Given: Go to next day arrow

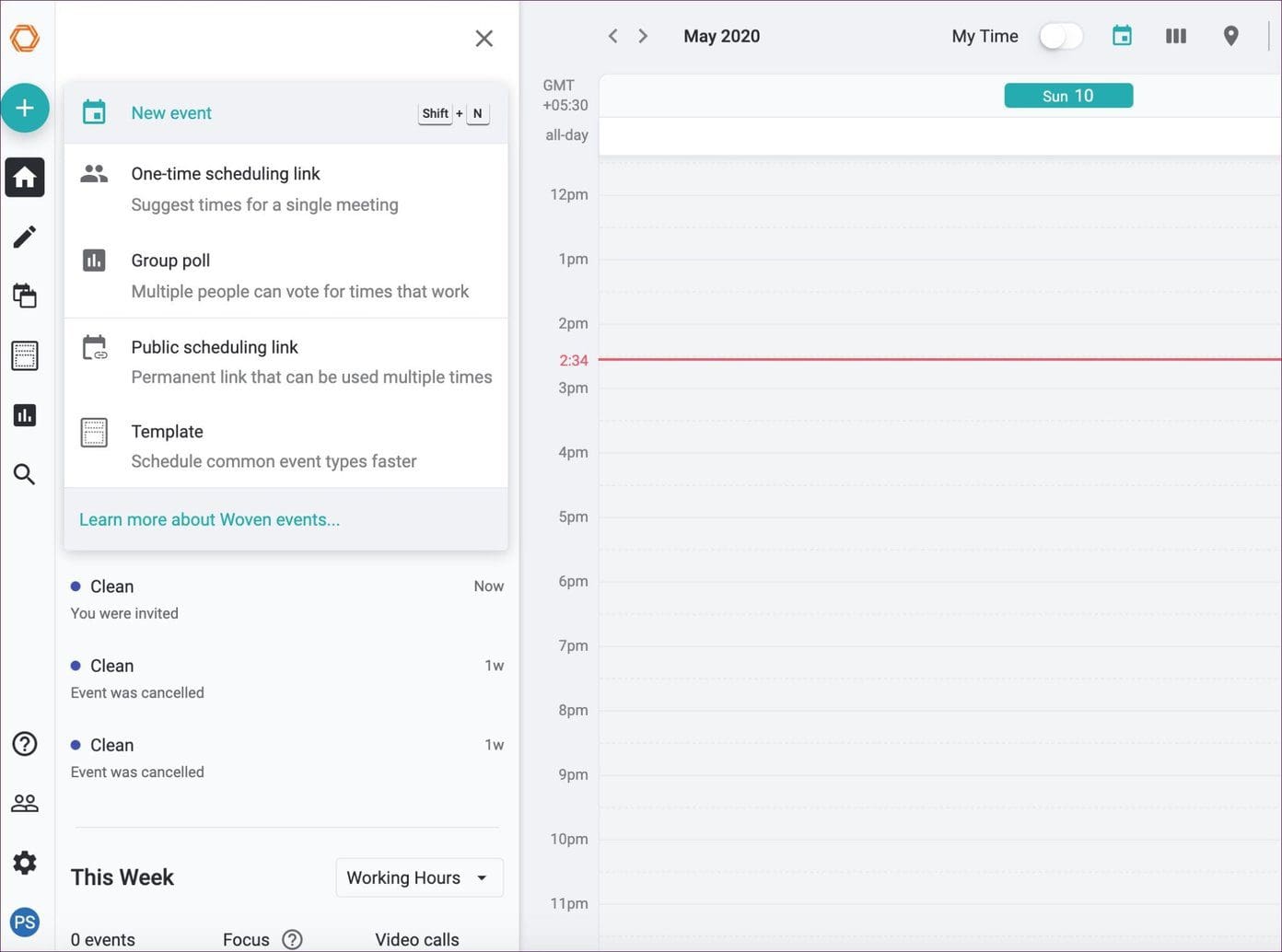Looking at the screenshot, I should (643, 36).
